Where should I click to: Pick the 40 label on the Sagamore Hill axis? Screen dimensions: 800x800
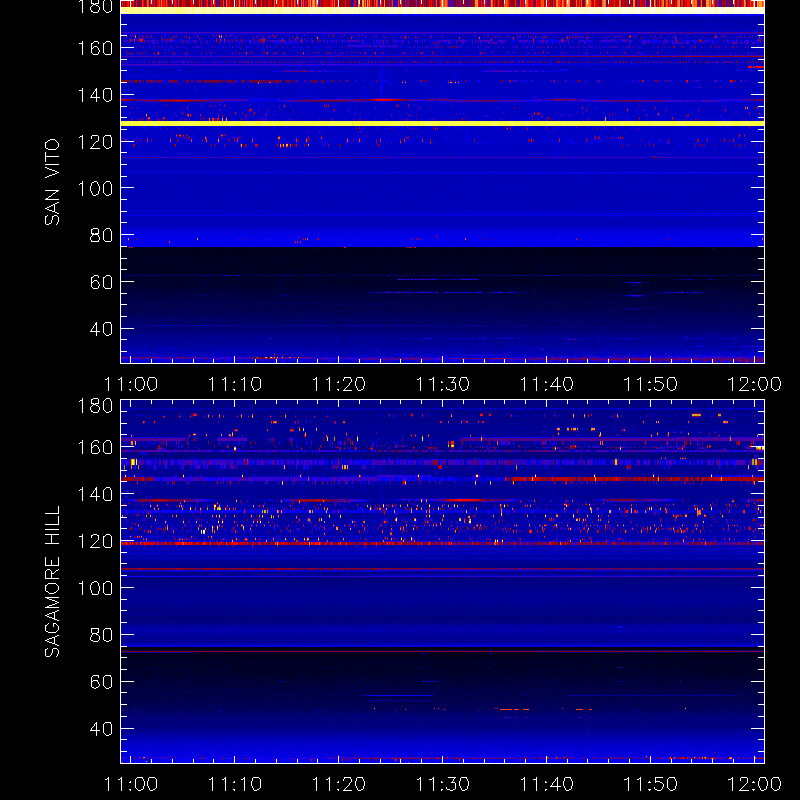101,729
